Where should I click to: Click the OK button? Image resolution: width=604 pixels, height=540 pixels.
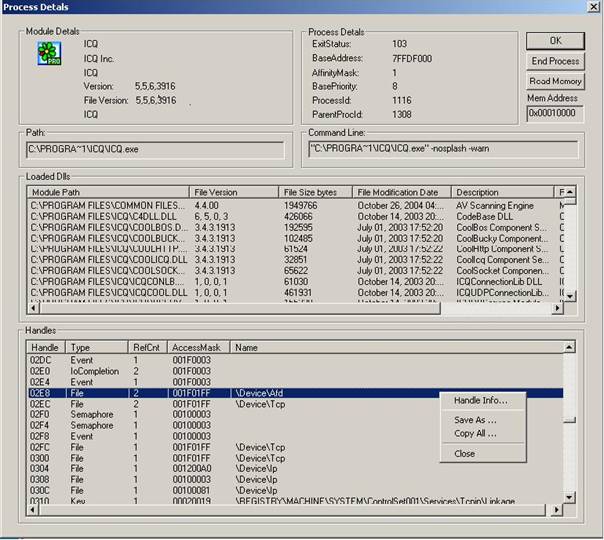[555, 41]
